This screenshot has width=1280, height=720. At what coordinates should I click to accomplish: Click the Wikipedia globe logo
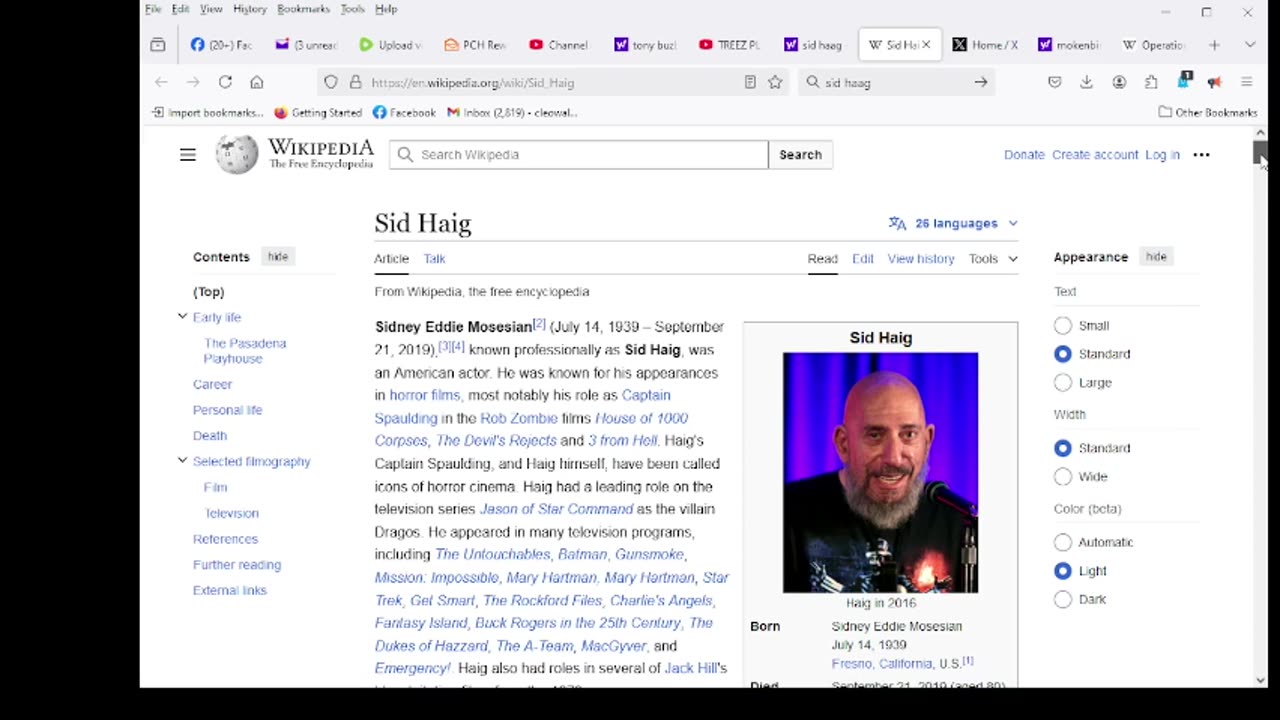[x=237, y=154]
